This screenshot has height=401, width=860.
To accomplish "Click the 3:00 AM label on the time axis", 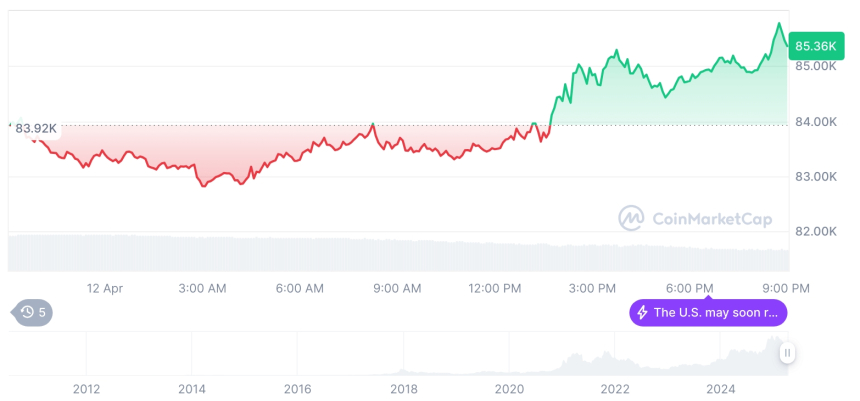I will pos(202,288).
